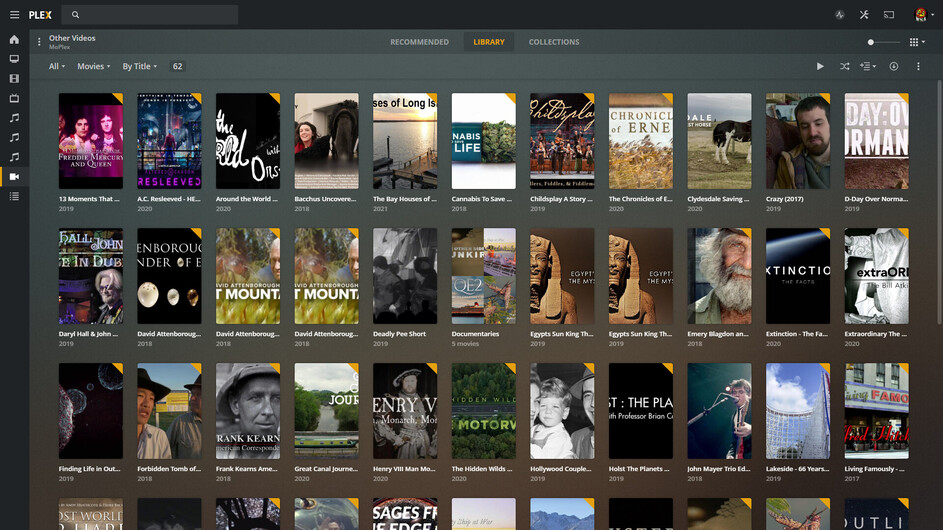The image size is (943, 530).
Task: Open the Henry VIII Man Mo... poster
Action: [x=405, y=411]
